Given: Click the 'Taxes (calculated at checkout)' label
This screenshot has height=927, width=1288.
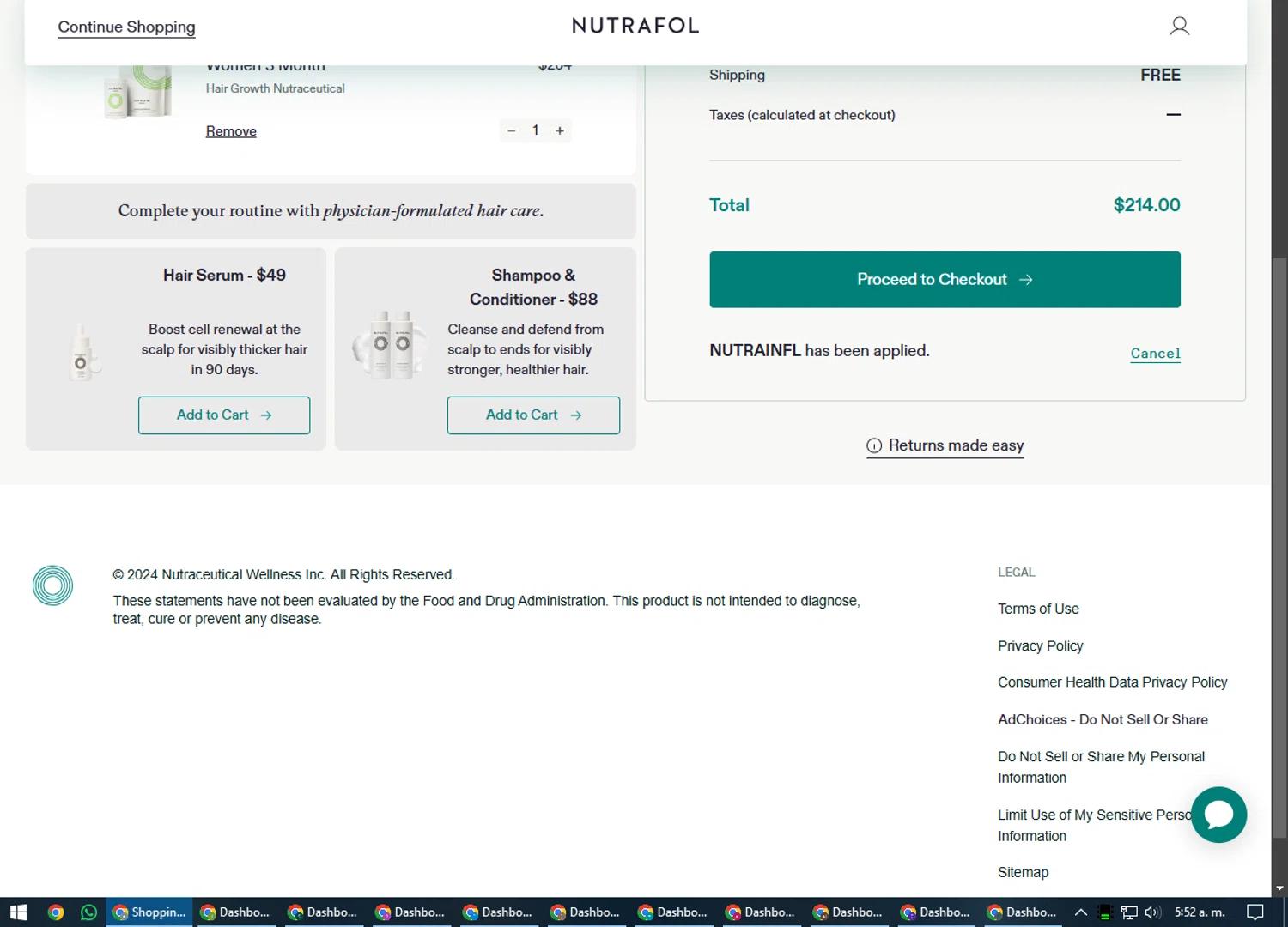Looking at the screenshot, I should pyautogui.click(x=802, y=115).
